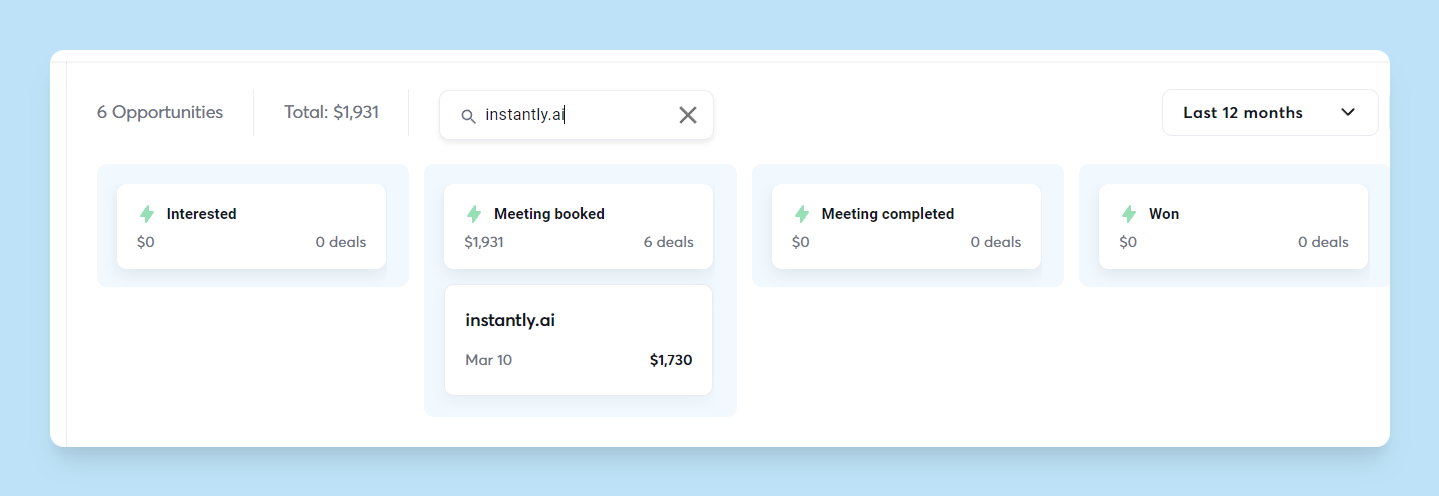Click lightning icon beside Meeting booked
Image resolution: width=1439 pixels, height=496 pixels.
(474, 214)
